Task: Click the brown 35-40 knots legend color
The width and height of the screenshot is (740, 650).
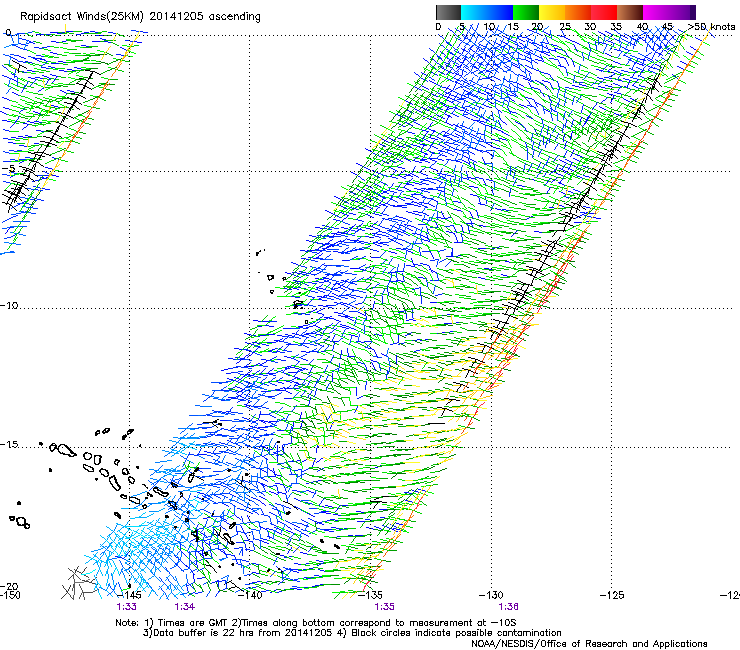Action: click(x=630, y=12)
